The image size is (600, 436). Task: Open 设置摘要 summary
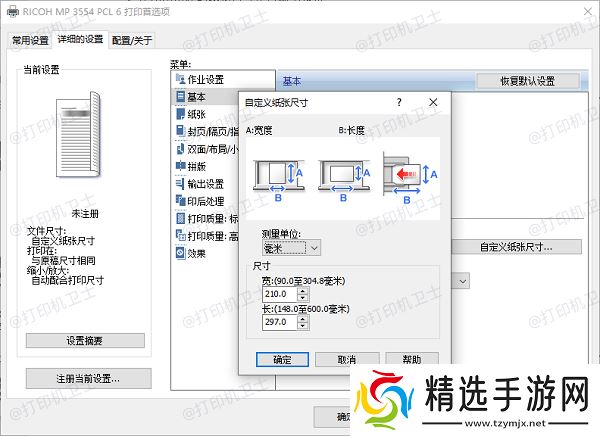(x=85, y=341)
